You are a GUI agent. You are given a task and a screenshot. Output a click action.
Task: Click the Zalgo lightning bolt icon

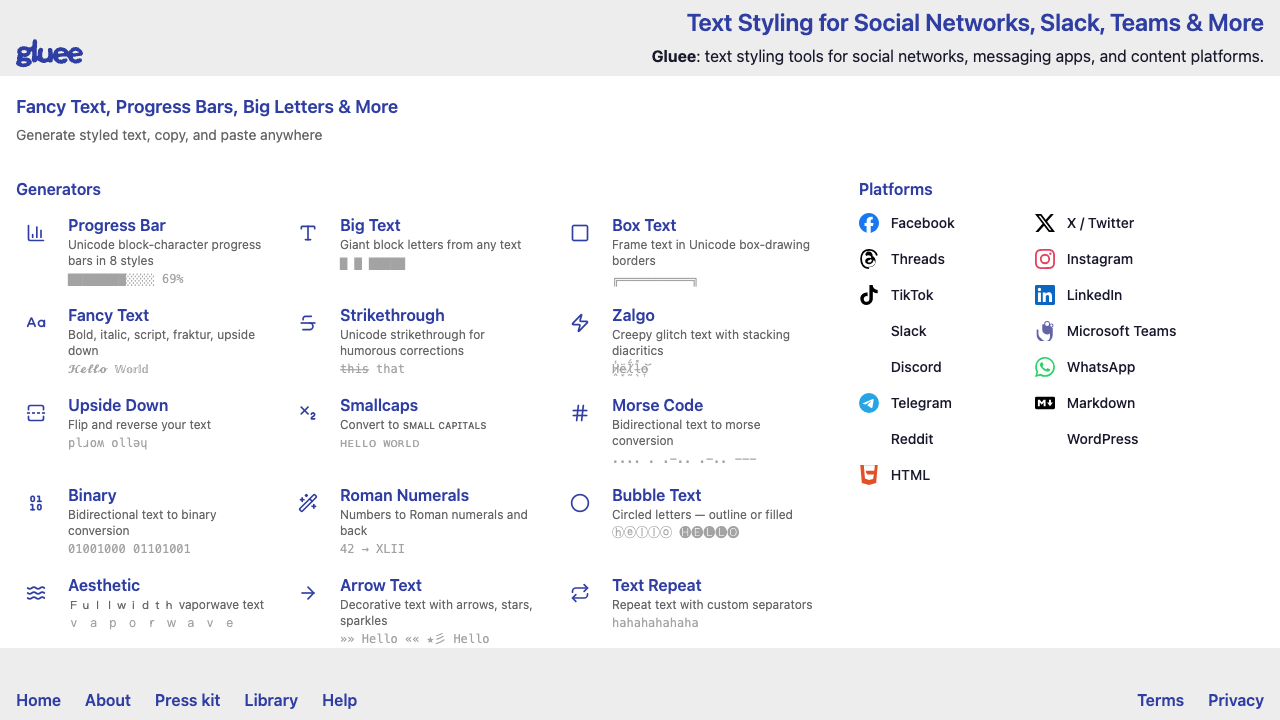pos(580,323)
